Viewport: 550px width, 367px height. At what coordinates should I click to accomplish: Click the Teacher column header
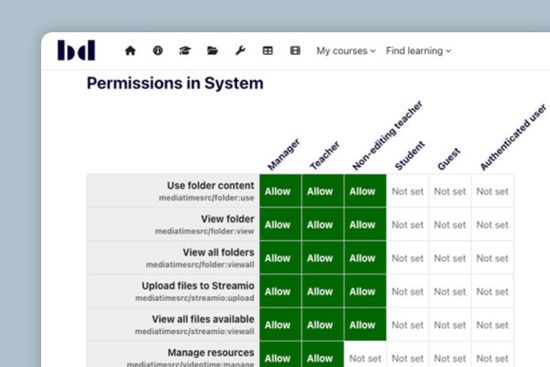pos(325,155)
